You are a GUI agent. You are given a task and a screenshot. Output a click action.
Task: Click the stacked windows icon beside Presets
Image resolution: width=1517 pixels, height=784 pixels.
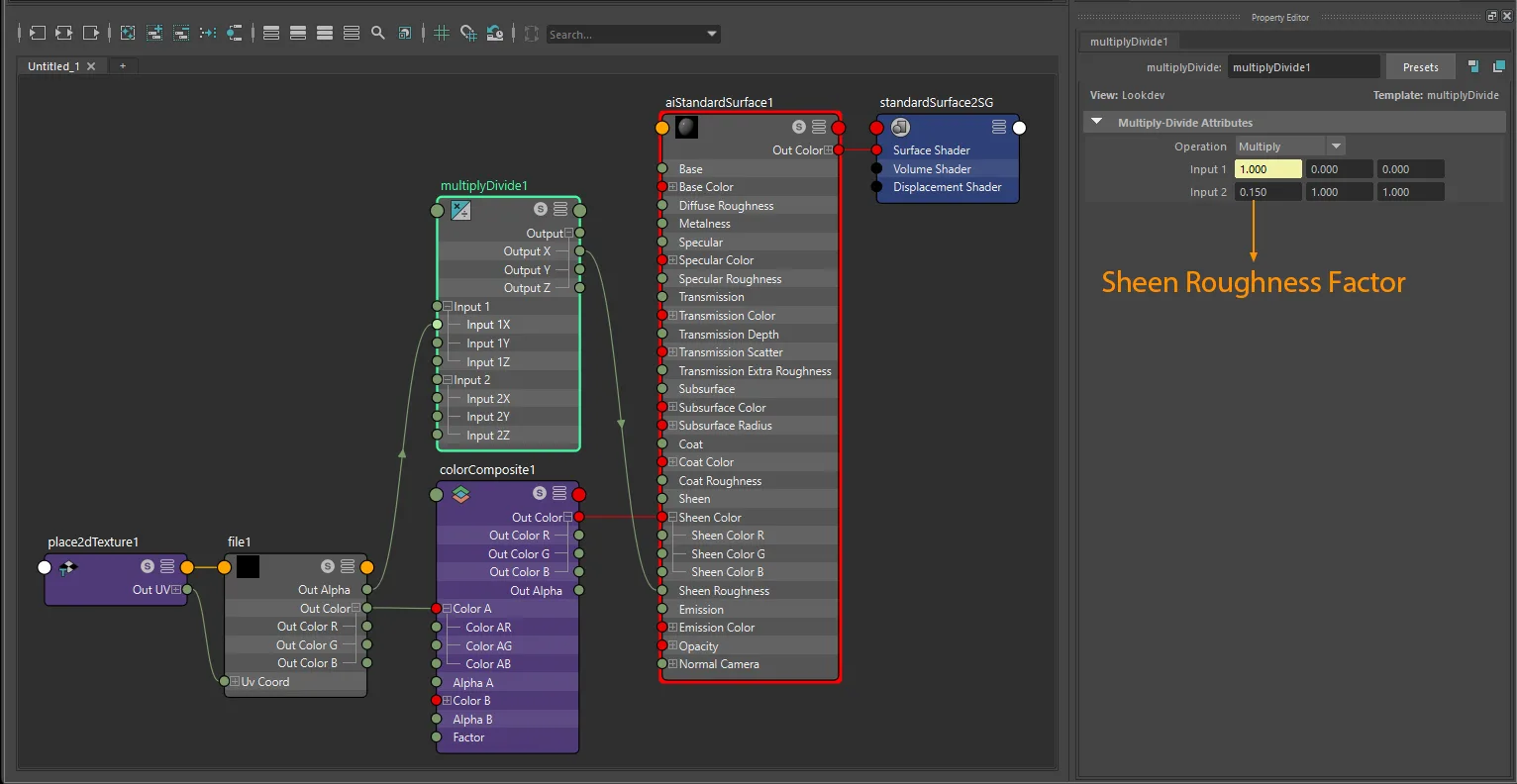pos(1498,66)
